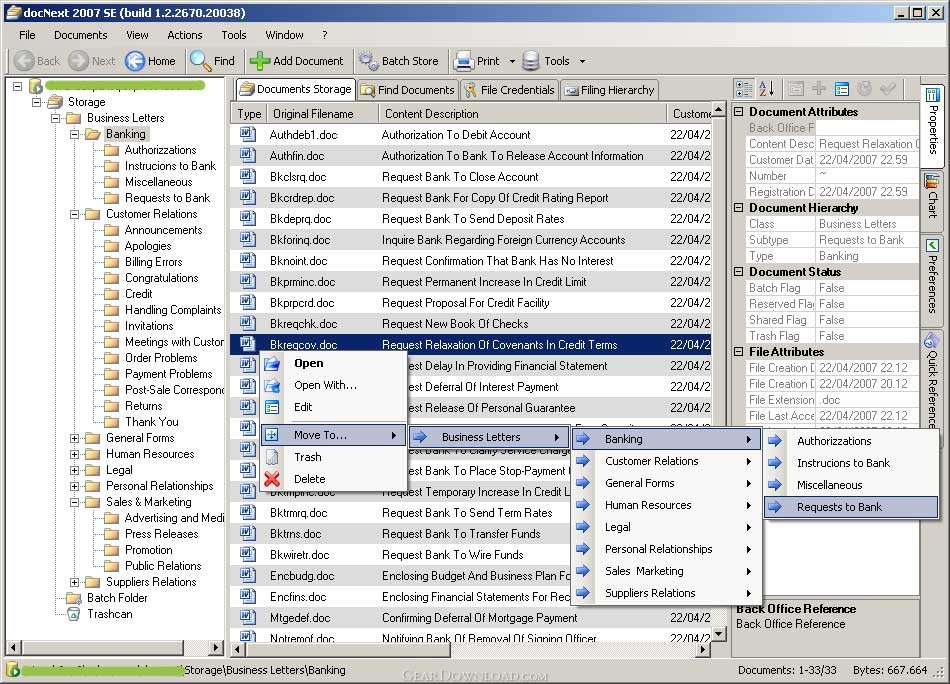This screenshot has height=684, width=950.
Task: Click the Back arrow icon in toolbar
Action: (x=24, y=61)
